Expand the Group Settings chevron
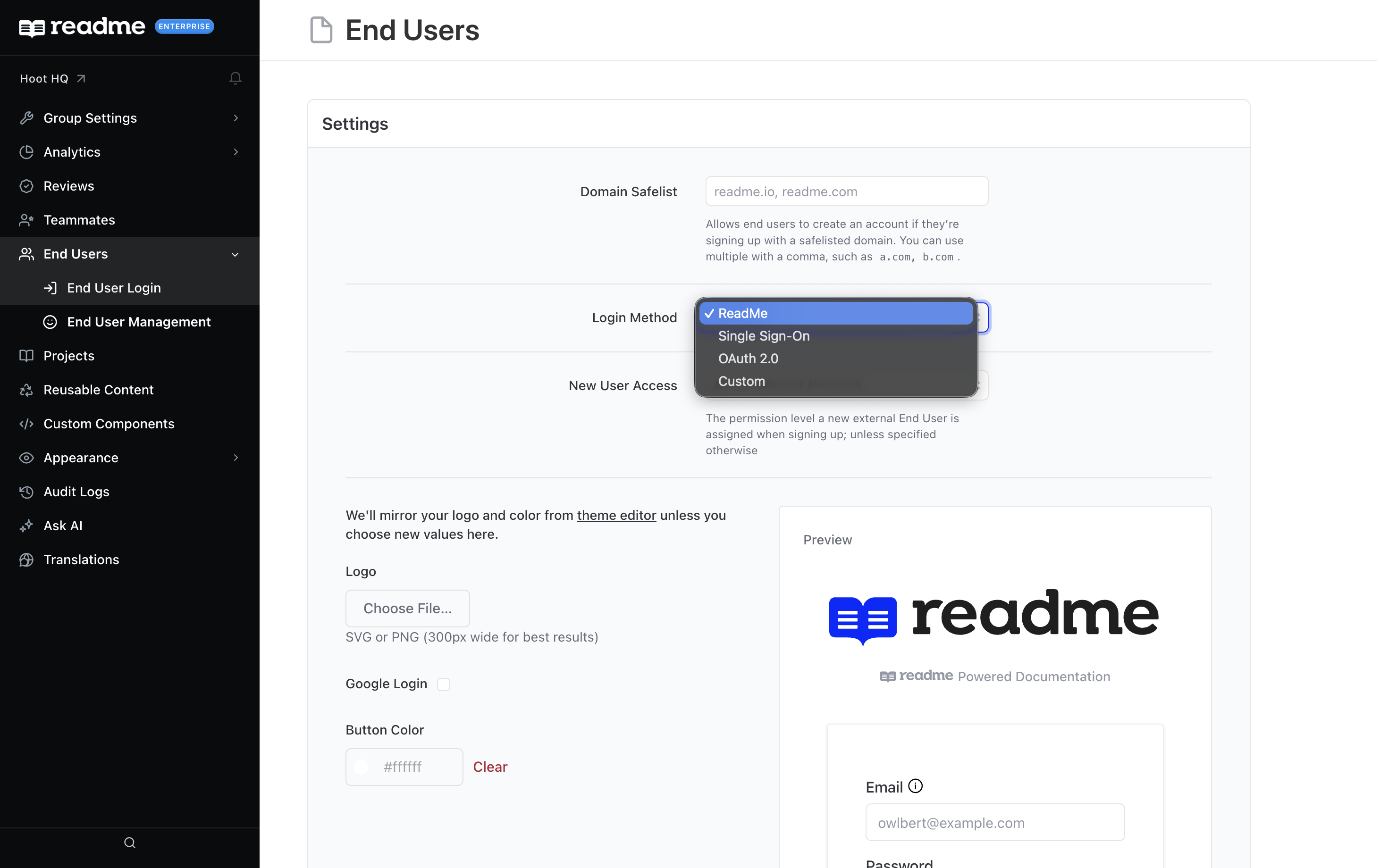The image size is (1380, 868). tap(236, 117)
